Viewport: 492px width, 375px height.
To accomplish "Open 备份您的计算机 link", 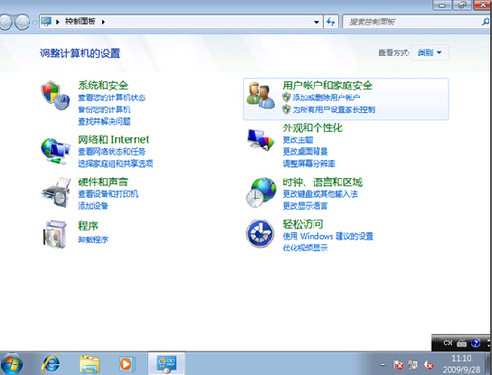I will pyautogui.click(x=104, y=110).
